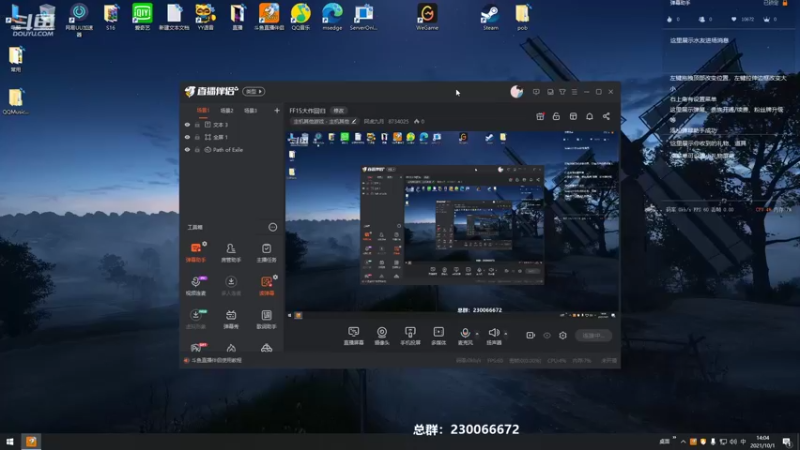
Task: Click the user avatar in title bar
Action: point(516,92)
